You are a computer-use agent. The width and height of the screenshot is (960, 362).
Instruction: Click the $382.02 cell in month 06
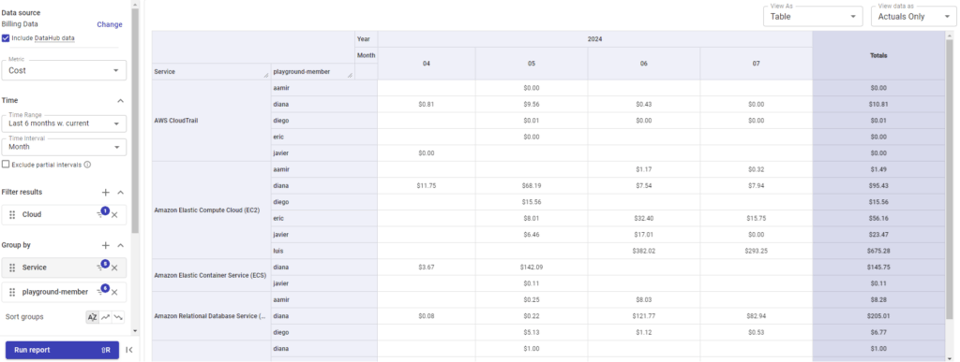[643, 251]
